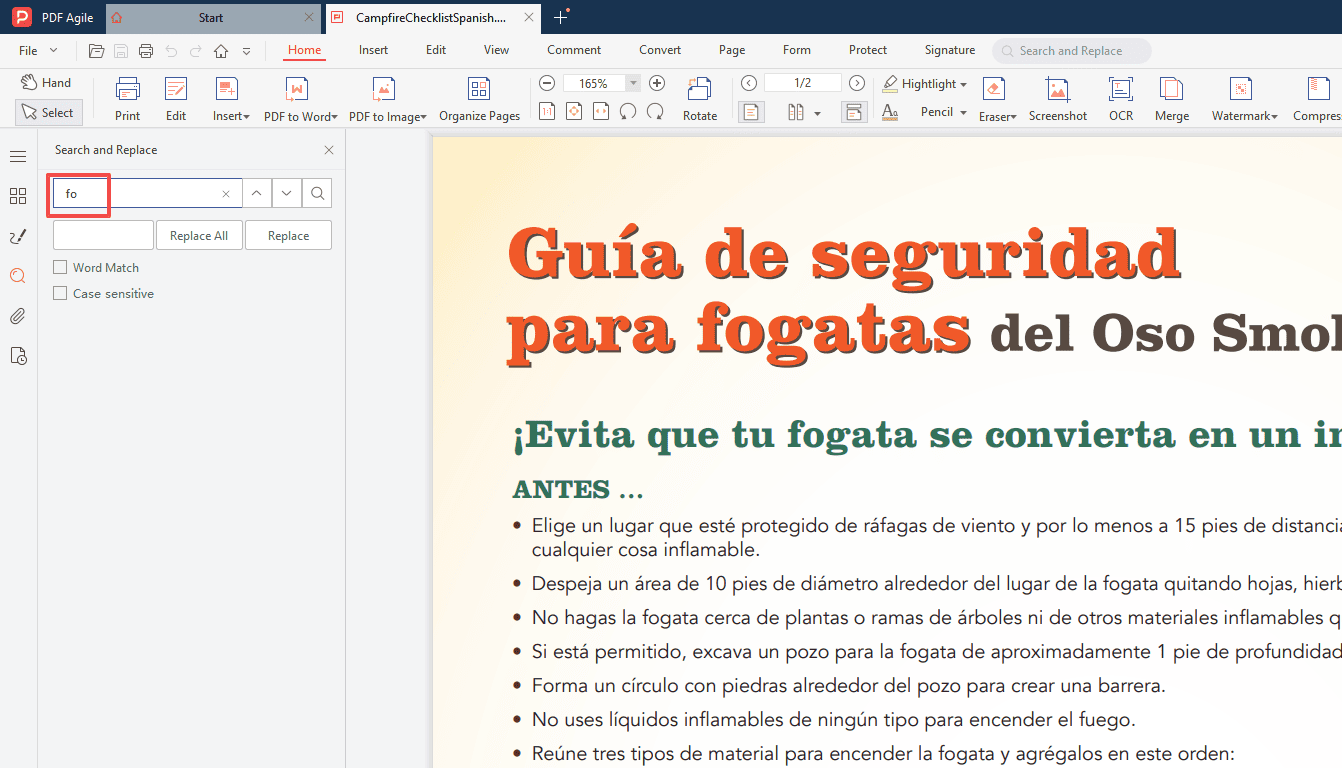Click the Replace All button

[199, 234]
